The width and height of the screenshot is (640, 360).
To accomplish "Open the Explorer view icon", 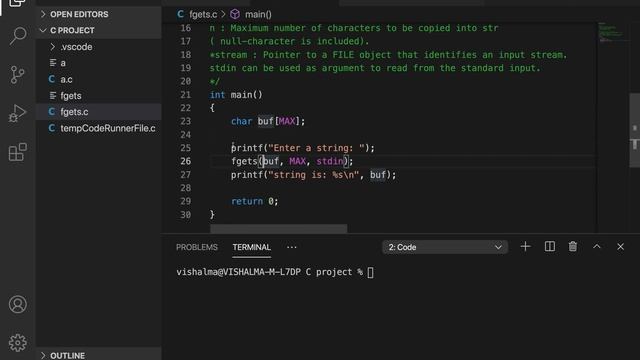I will [x=17, y=3].
